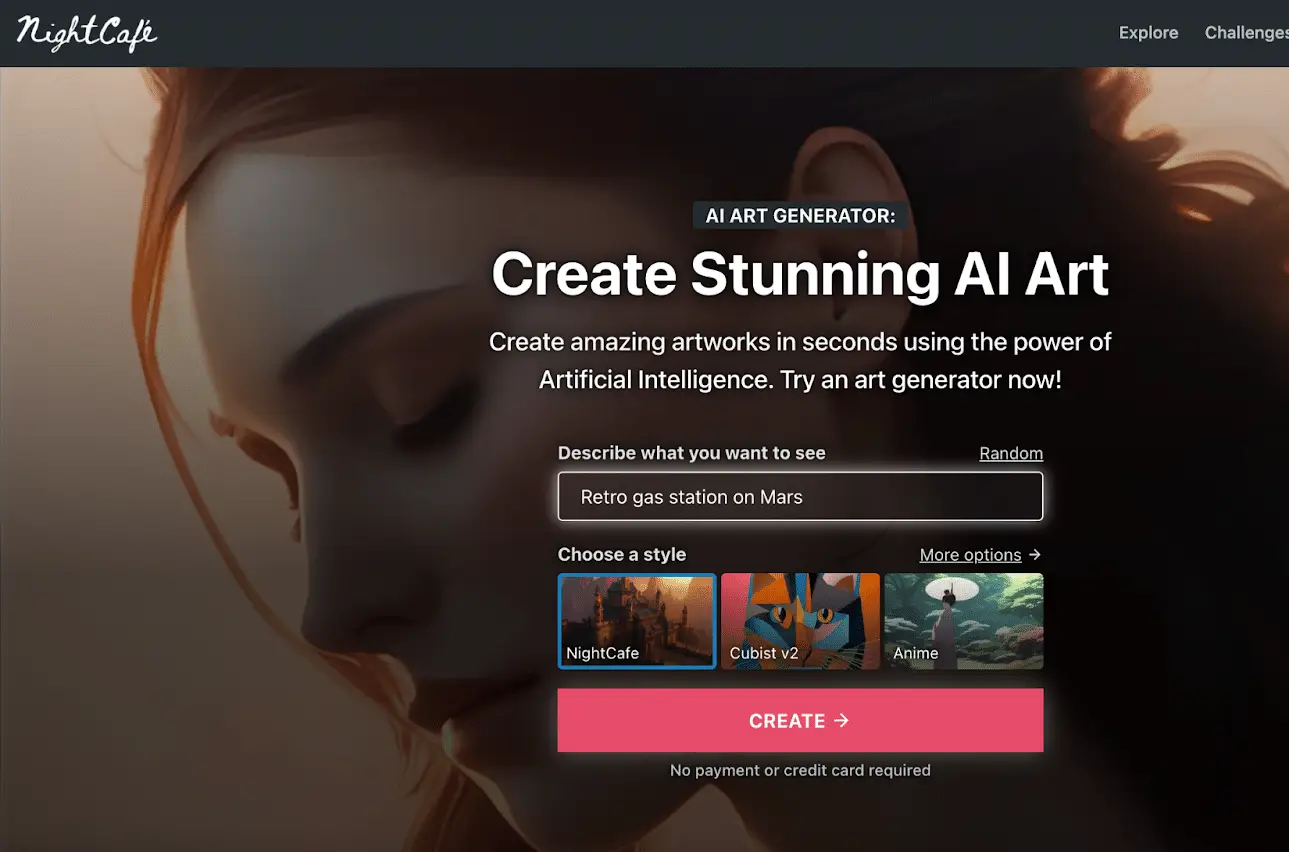Click the AI ART GENERATOR badge
Screen dimensions: 1289x852
pyautogui.click(x=800, y=215)
